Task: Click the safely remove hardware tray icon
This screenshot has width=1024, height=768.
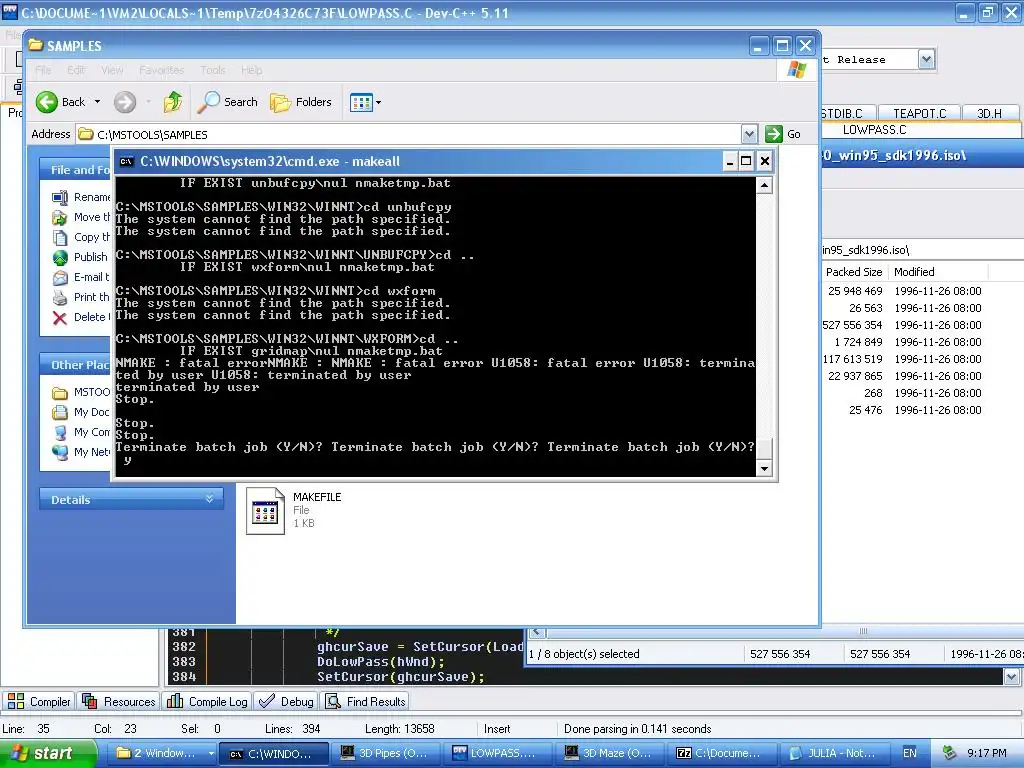Action: [950, 753]
